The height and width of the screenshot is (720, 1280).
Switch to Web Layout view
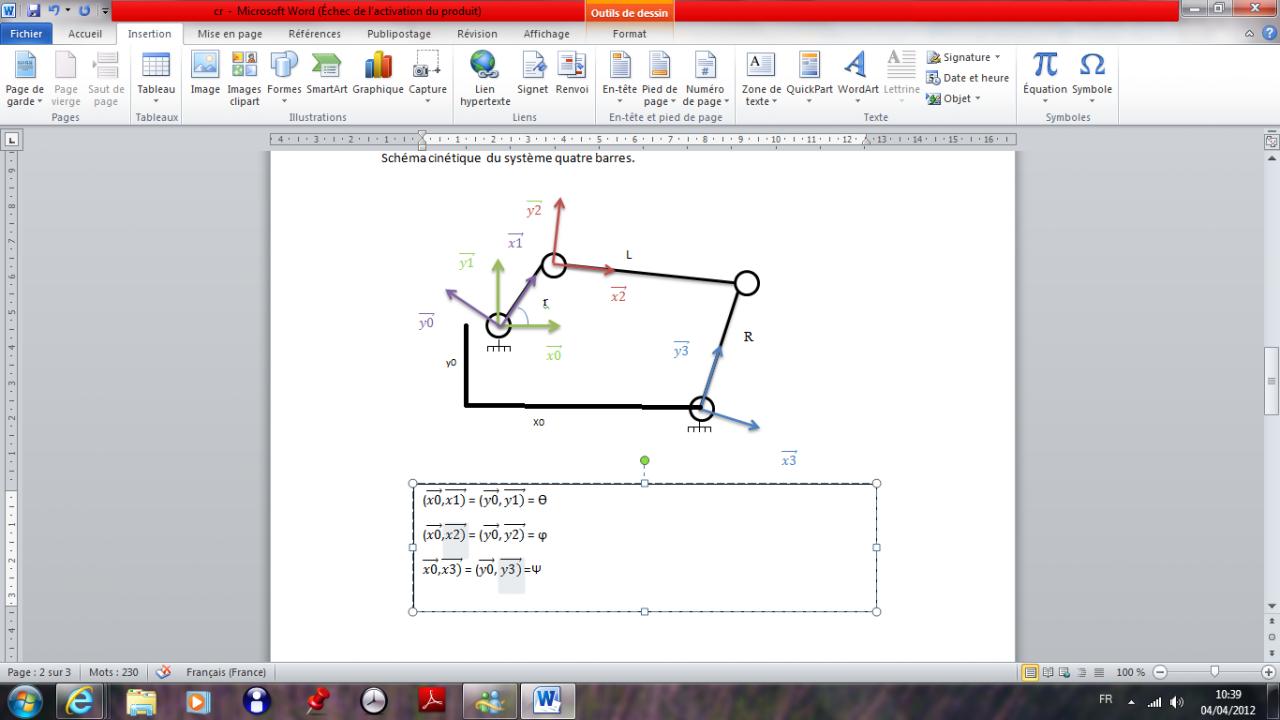click(1066, 672)
